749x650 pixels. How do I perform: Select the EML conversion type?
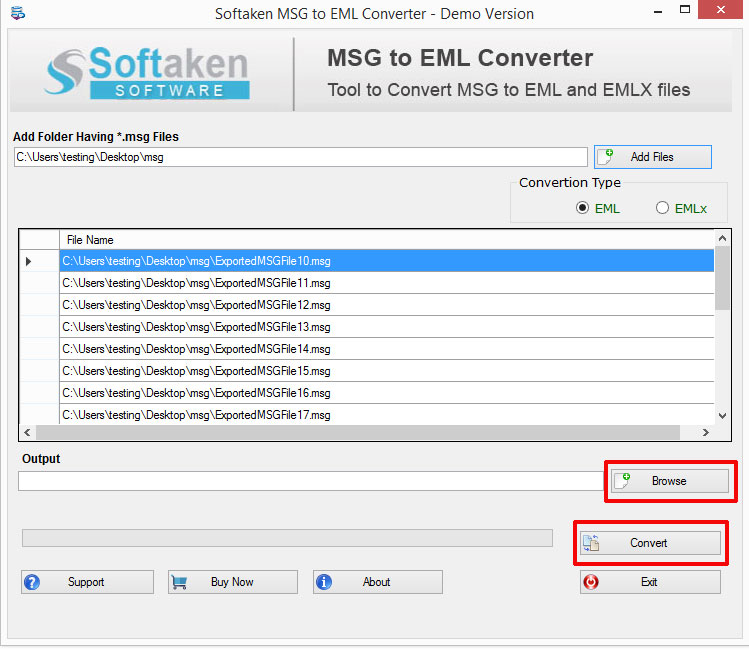click(583, 208)
